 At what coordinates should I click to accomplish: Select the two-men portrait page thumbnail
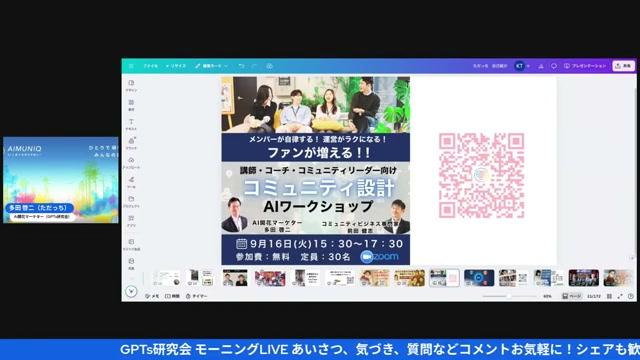(235, 278)
